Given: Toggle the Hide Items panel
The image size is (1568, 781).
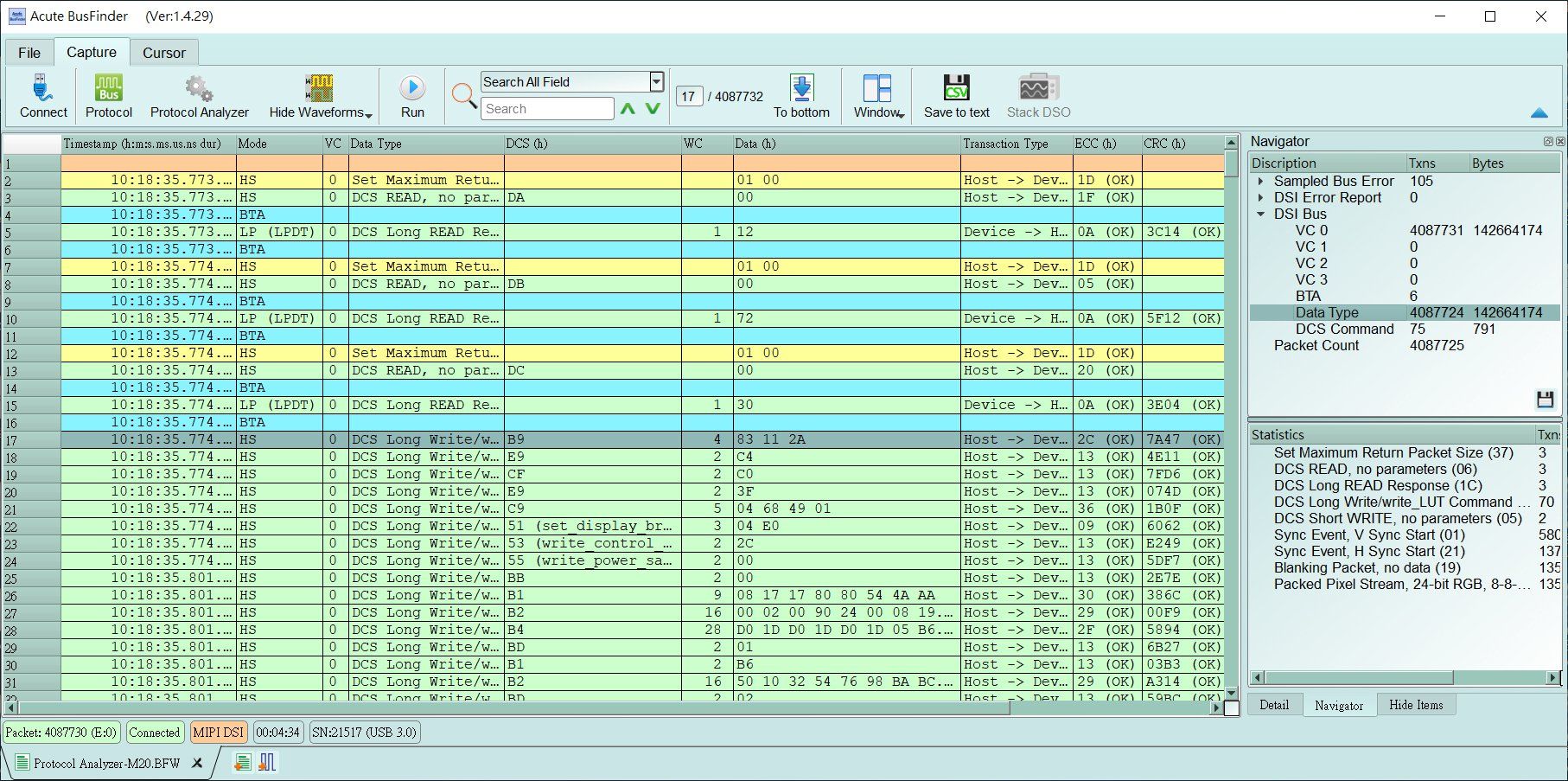Looking at the screenshot, I should point(1416,705).
